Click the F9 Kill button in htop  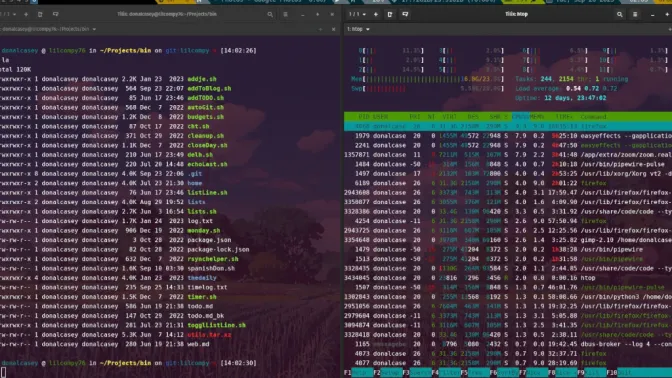[591, 373]
